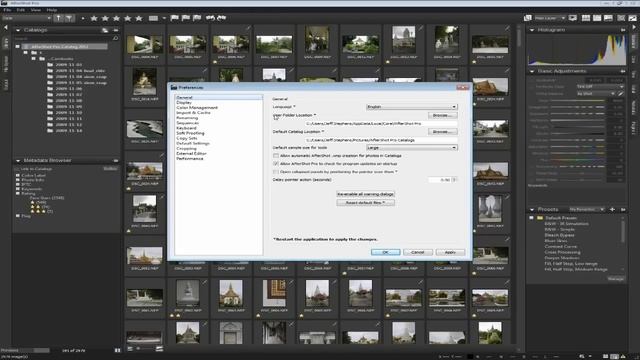Screen dimensions: 640x360
Task: Select External Editor in Preferences list
Action: click(191, 153)
